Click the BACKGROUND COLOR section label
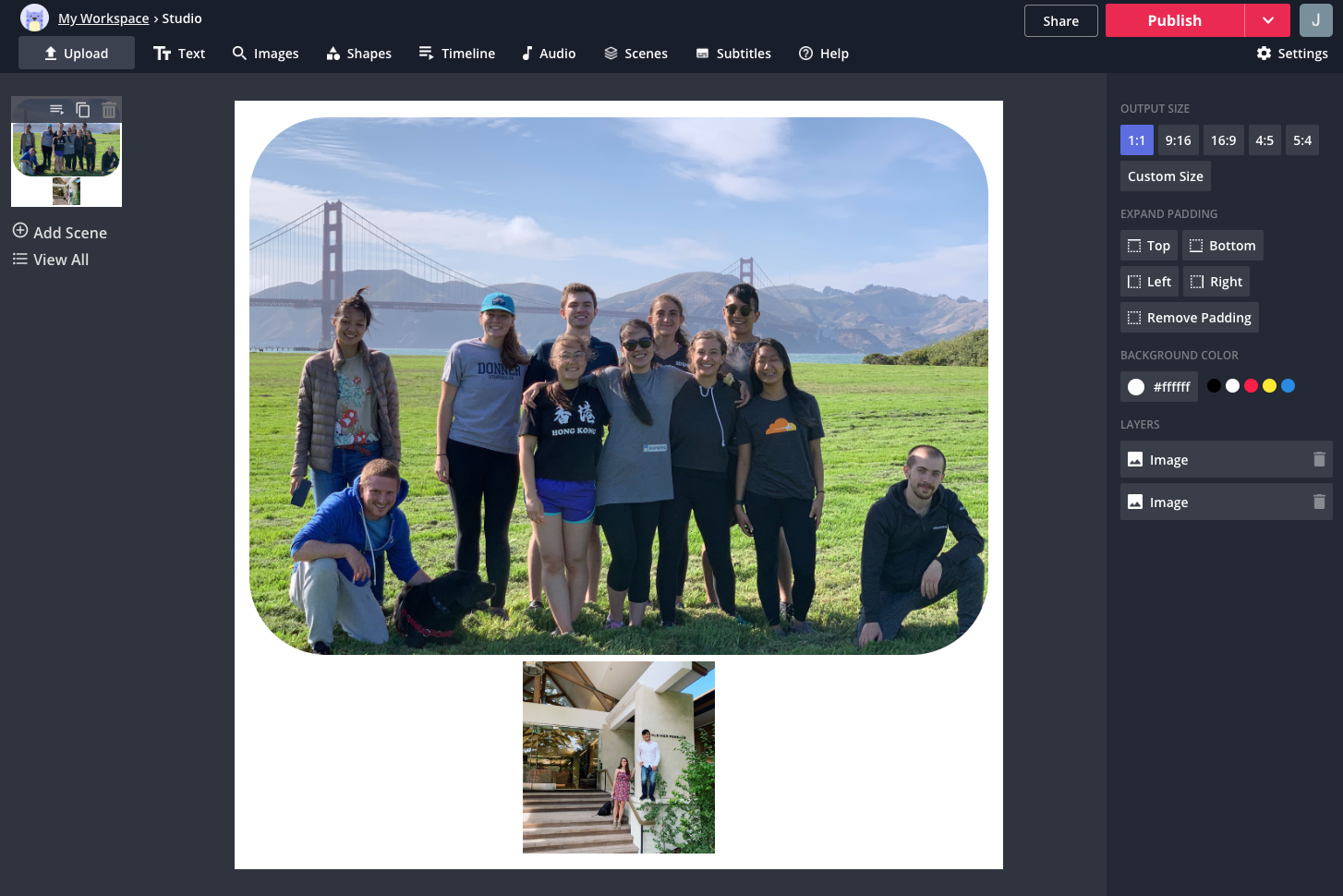This screenshot has height=896, width=1343. pos(1179,356)
